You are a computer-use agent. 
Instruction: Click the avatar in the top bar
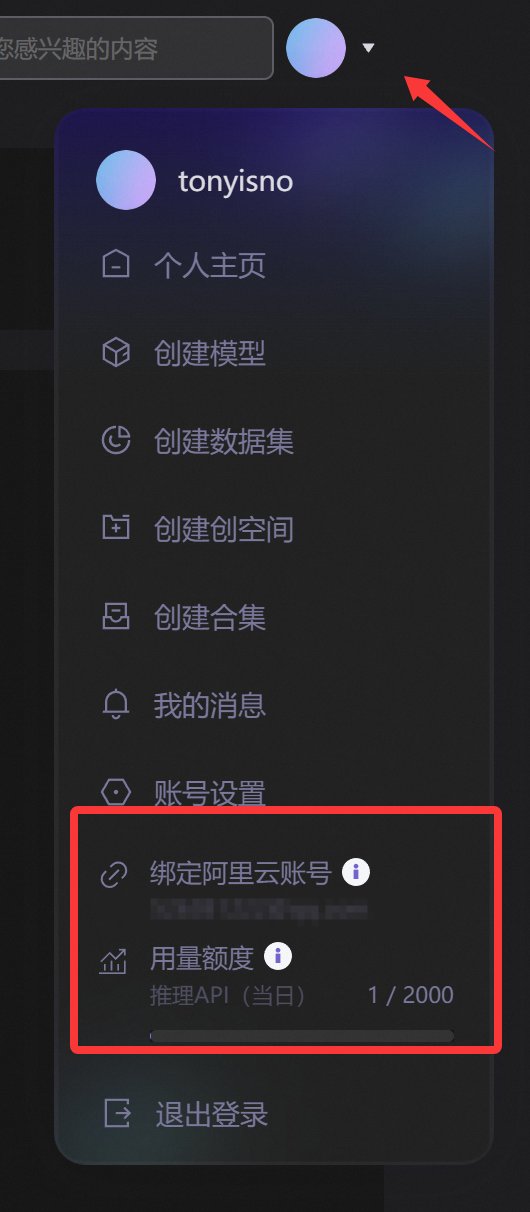[x=316, y=47]
